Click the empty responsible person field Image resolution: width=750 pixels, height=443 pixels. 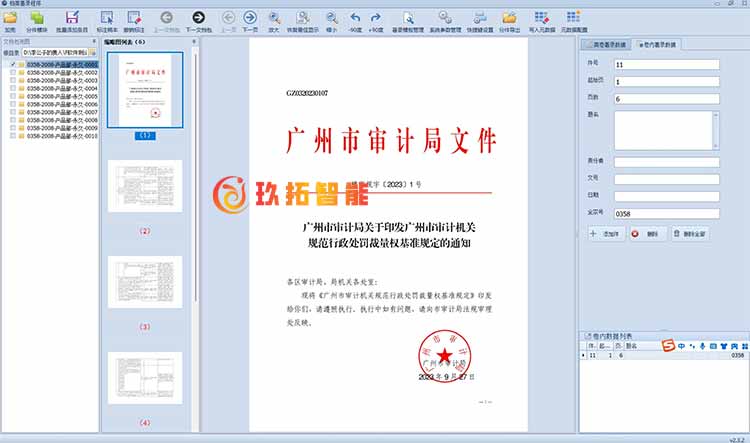click(x=666, y=162)
